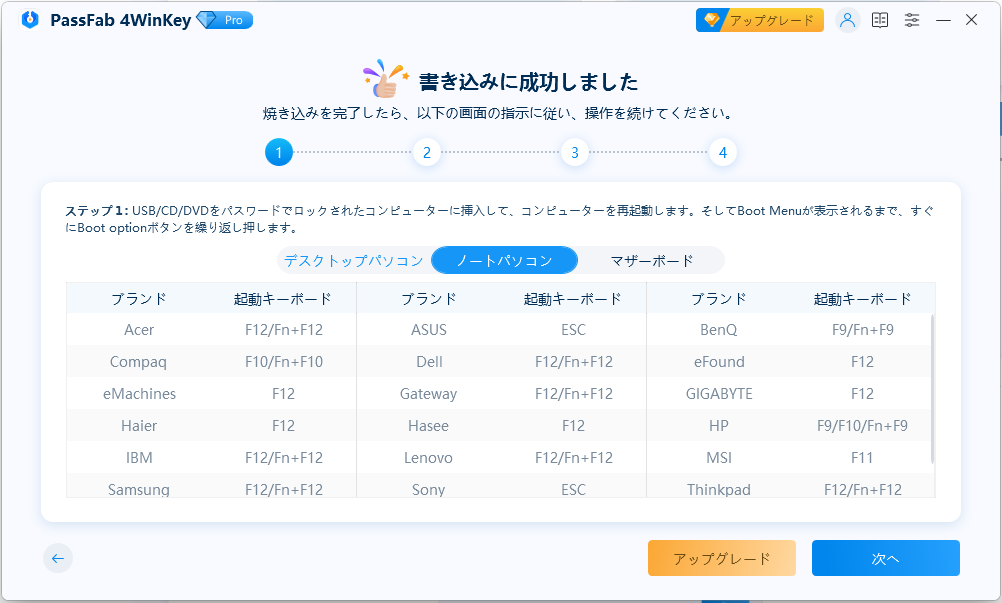Click the brand table vertical scrollbar
1002x603 pixels.
point(932,390)
